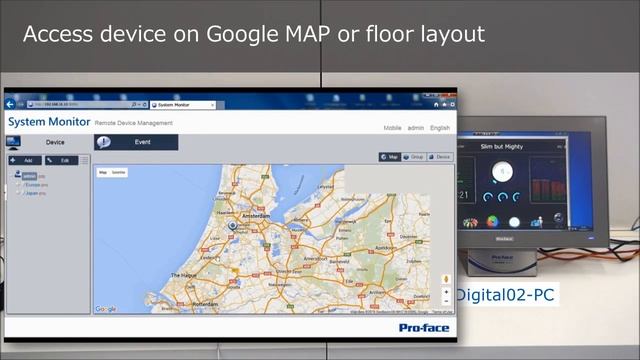Close the System Monitor browser tab
The height and width of the screenshot is (360, 640).
pos(212,105)
